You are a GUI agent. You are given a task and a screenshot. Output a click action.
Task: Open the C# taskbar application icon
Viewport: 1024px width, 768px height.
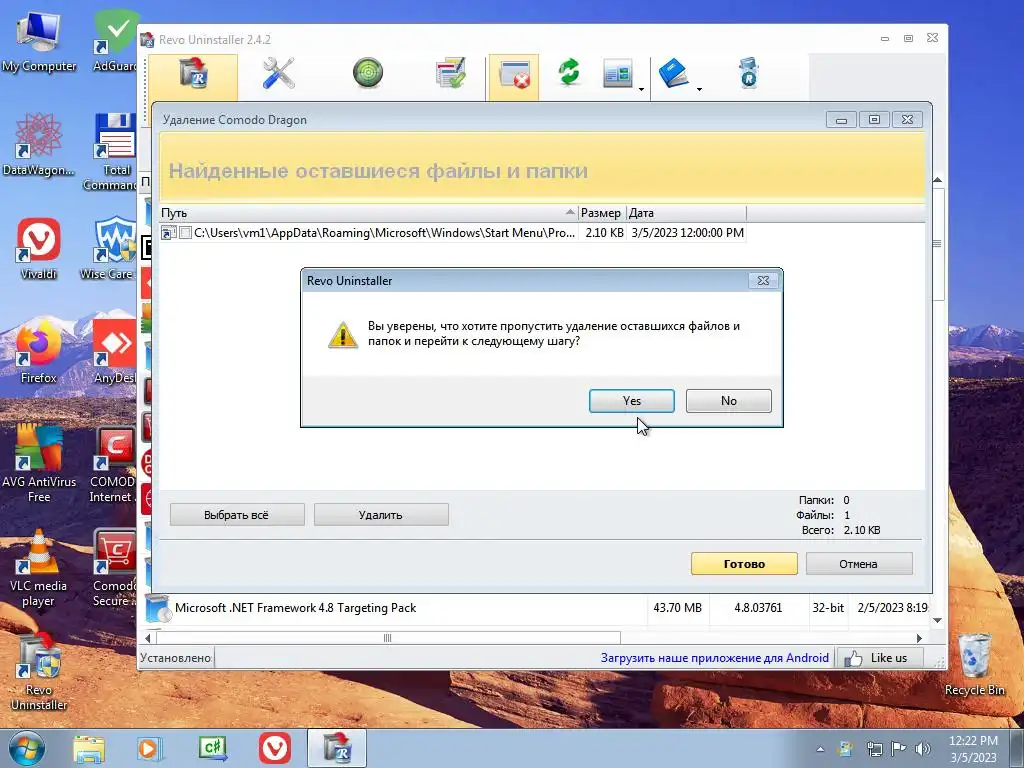tap(213, 748)
